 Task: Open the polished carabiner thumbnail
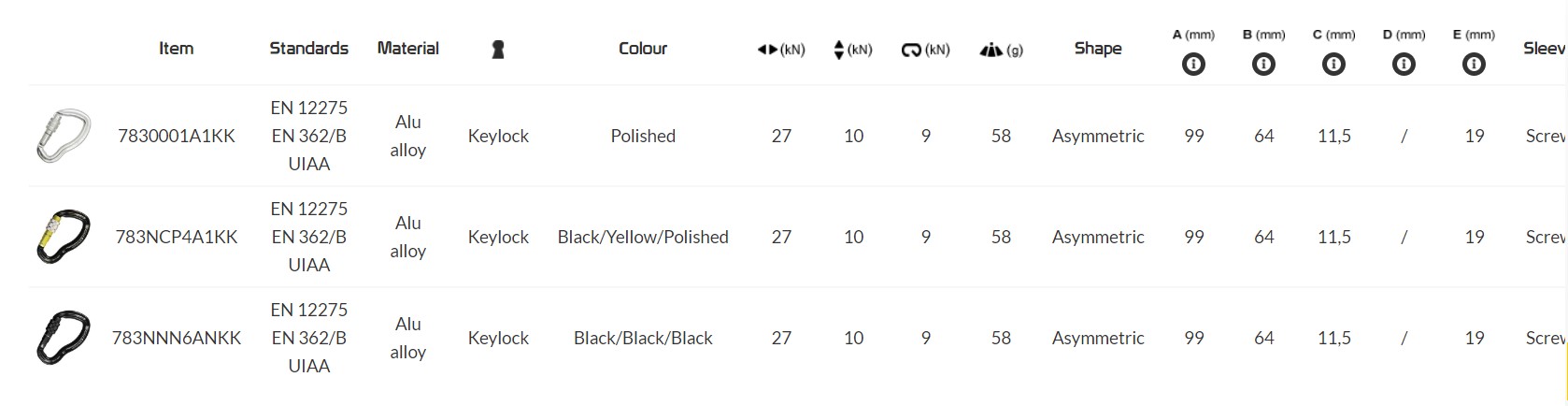point(63,136)
